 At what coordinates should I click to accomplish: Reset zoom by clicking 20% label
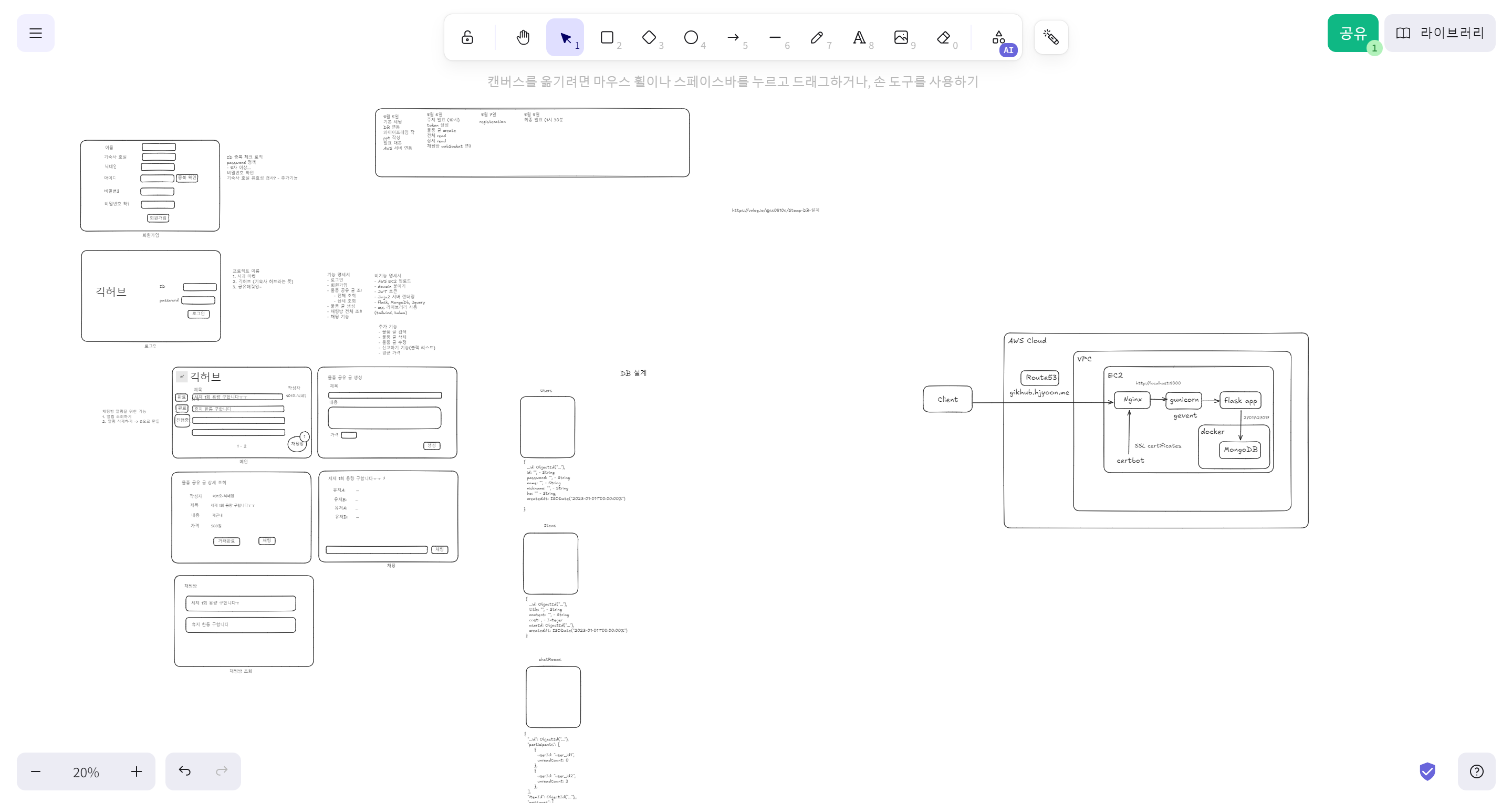coord(86,772)
